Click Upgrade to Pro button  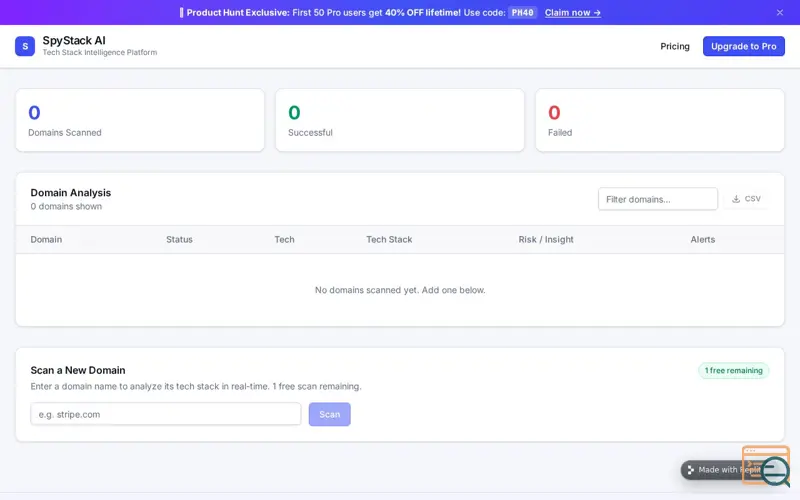tap(743, 46)
